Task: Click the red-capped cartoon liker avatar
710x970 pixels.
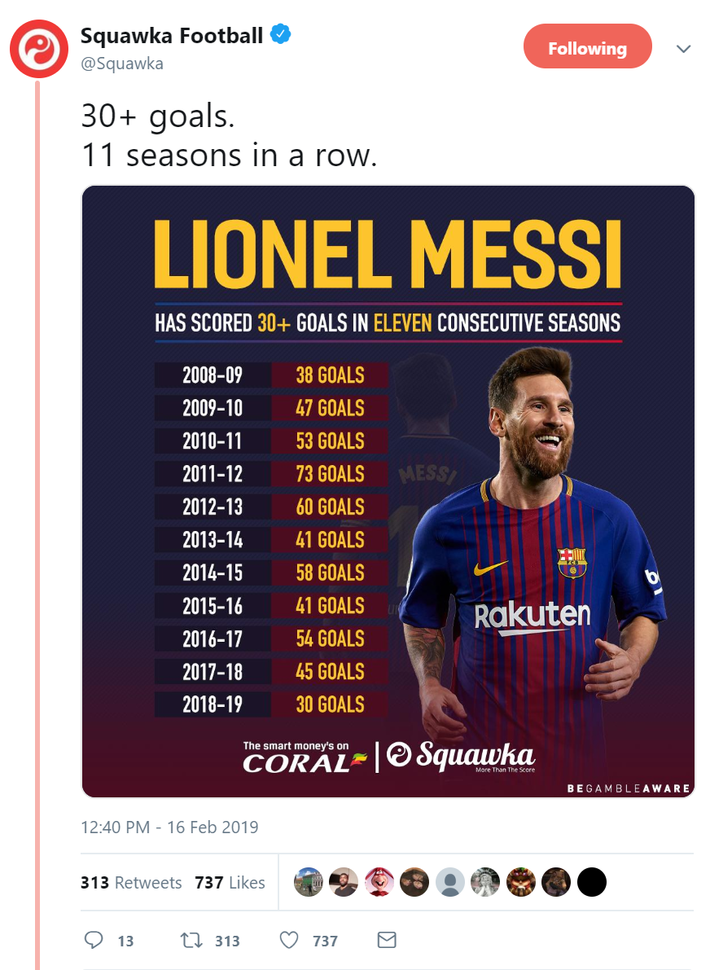Action: tap(379, 882)
